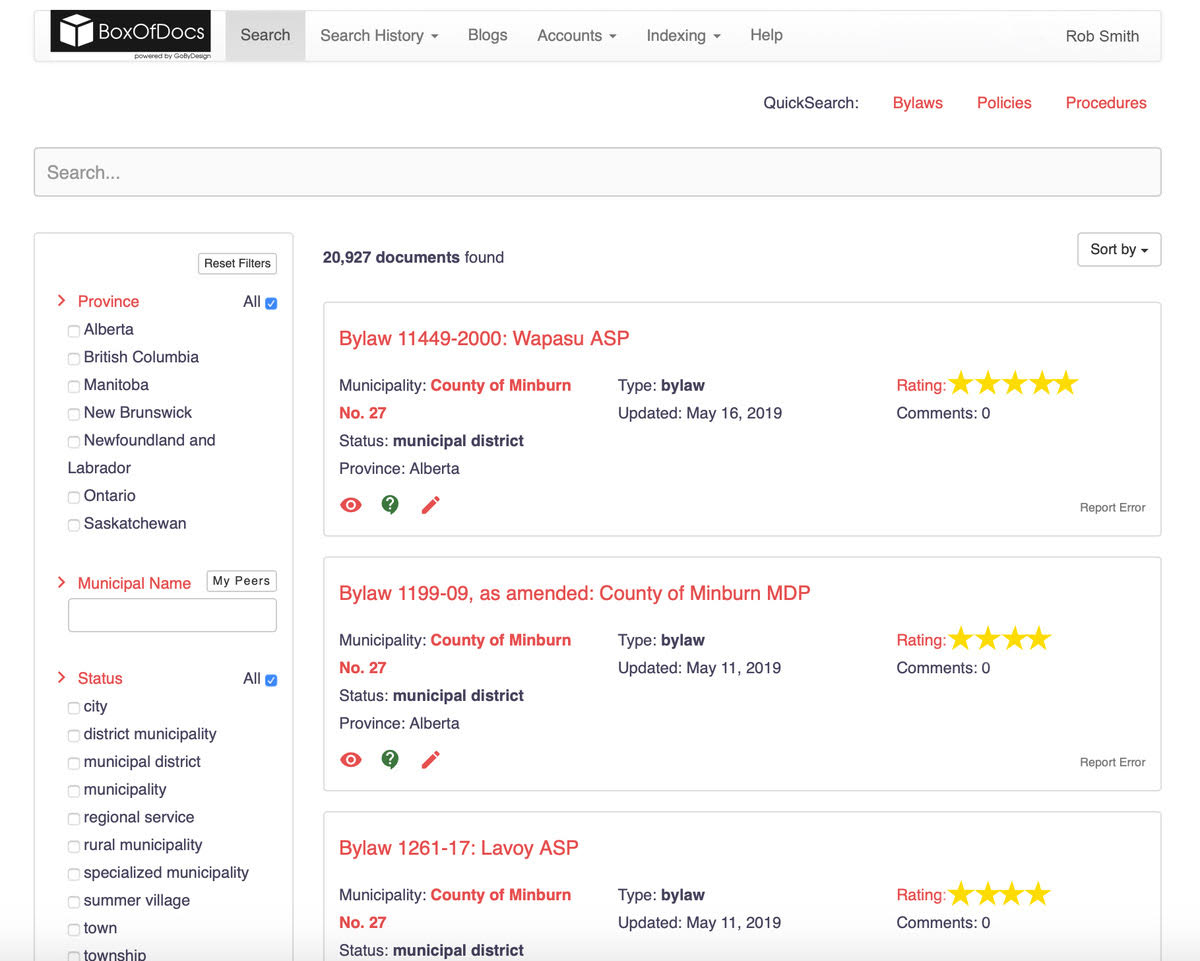Click the star rating of Lavoy ASP bylaw
The height and width of the screenshot is (961, 1200).
click(x=999, y=893)
